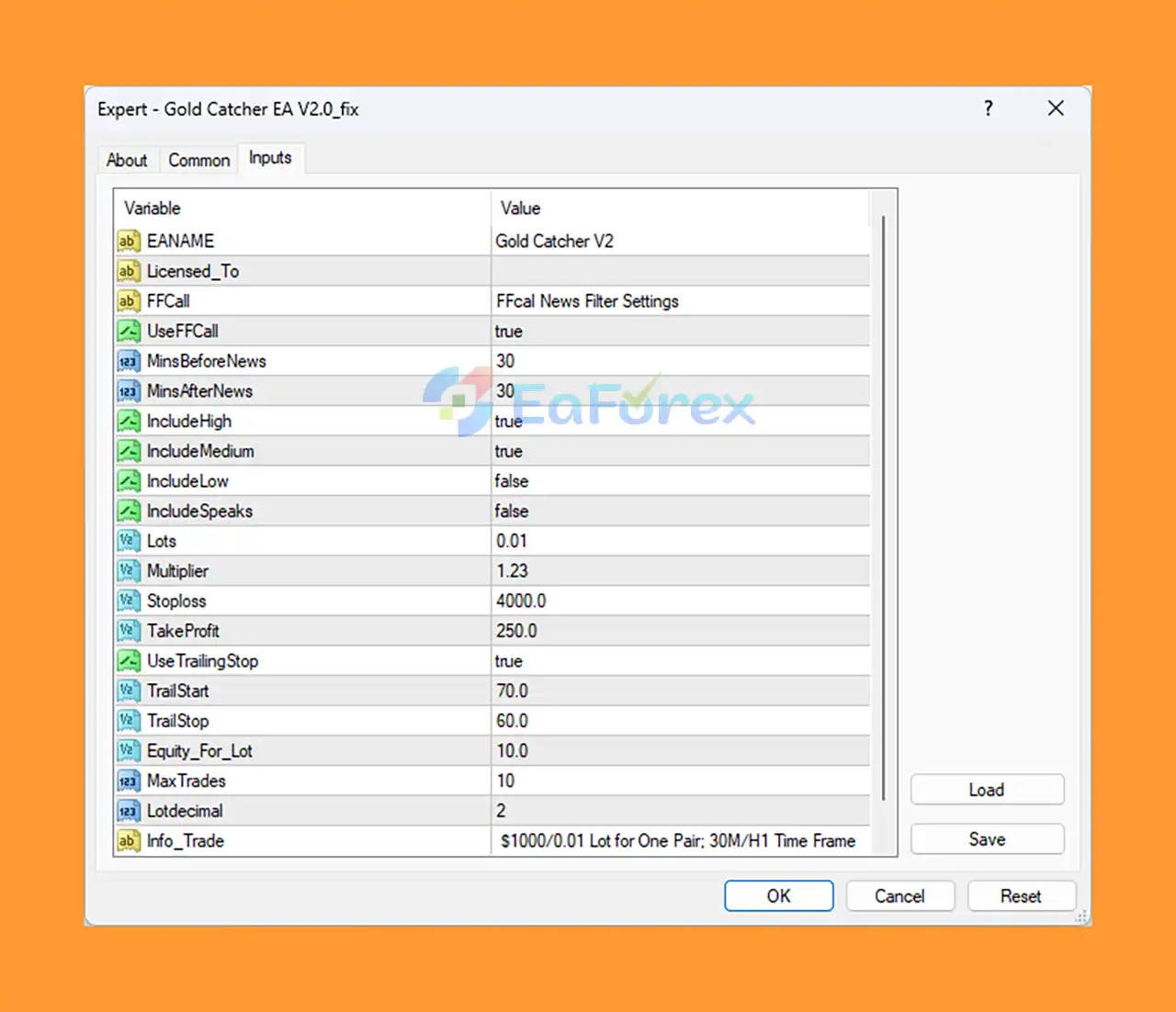Click the Variable column header
Viewport: 1176px width, 1012px height.
pos(303,208)
